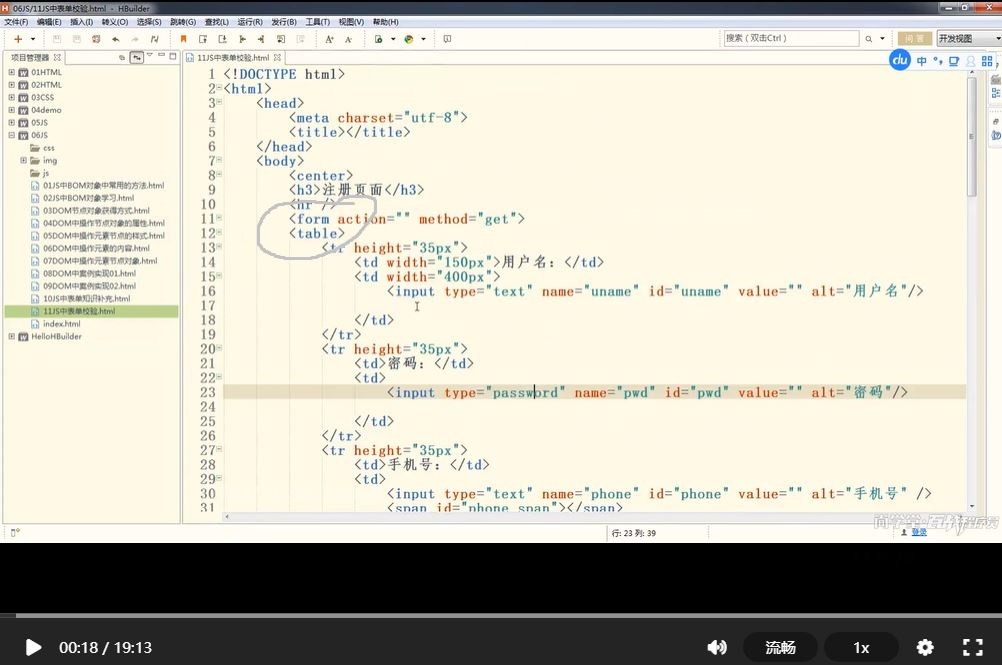Viewport: 1002px width, 665px height.
Task: Collapse the 06JS project node
Action: [x=12, y=135]
